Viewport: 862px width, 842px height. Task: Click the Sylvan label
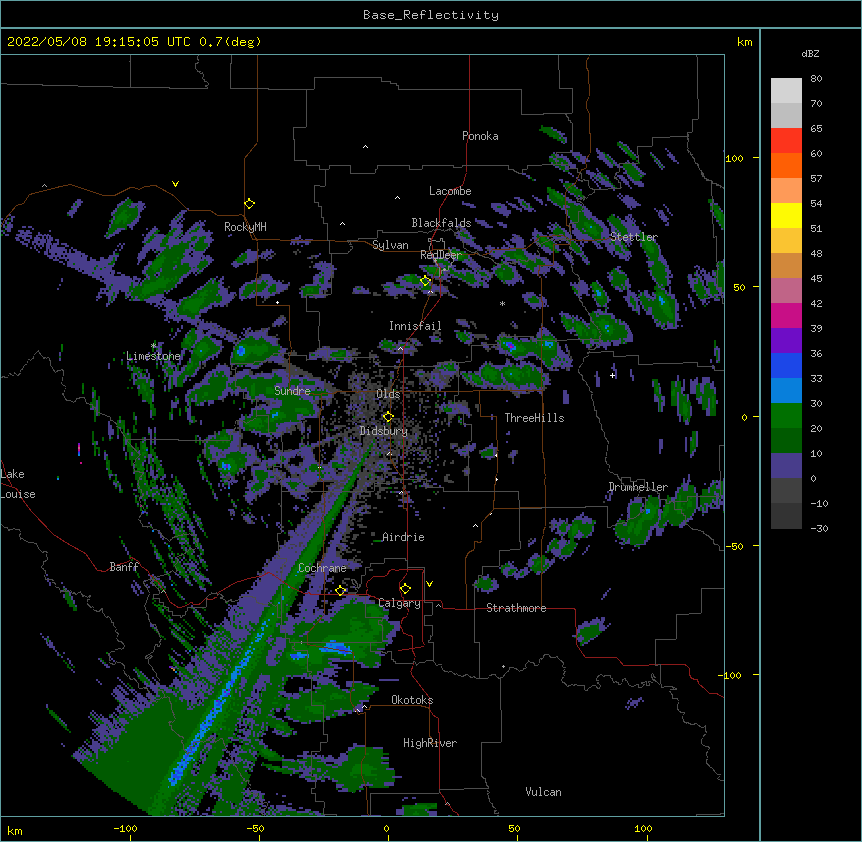click(390, 245)
